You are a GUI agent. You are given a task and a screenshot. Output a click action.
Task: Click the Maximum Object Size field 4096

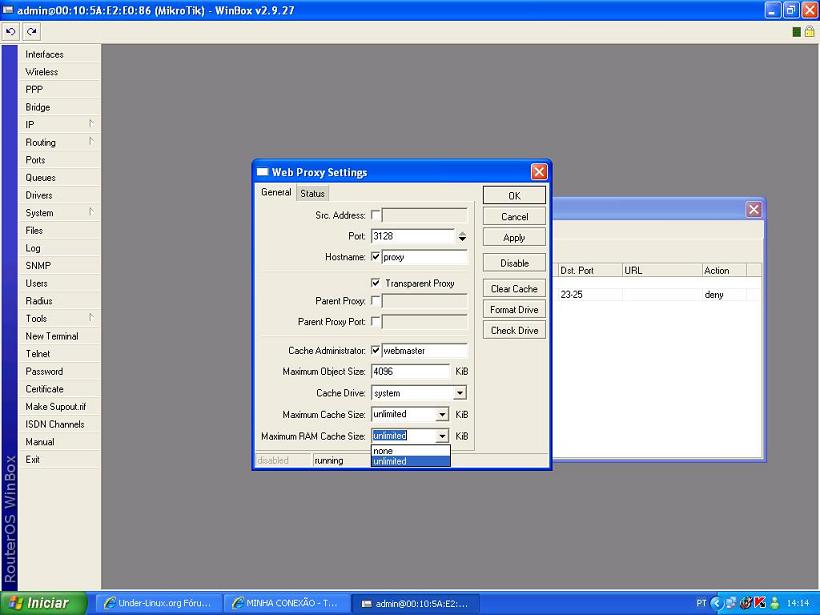click(411, 371)
